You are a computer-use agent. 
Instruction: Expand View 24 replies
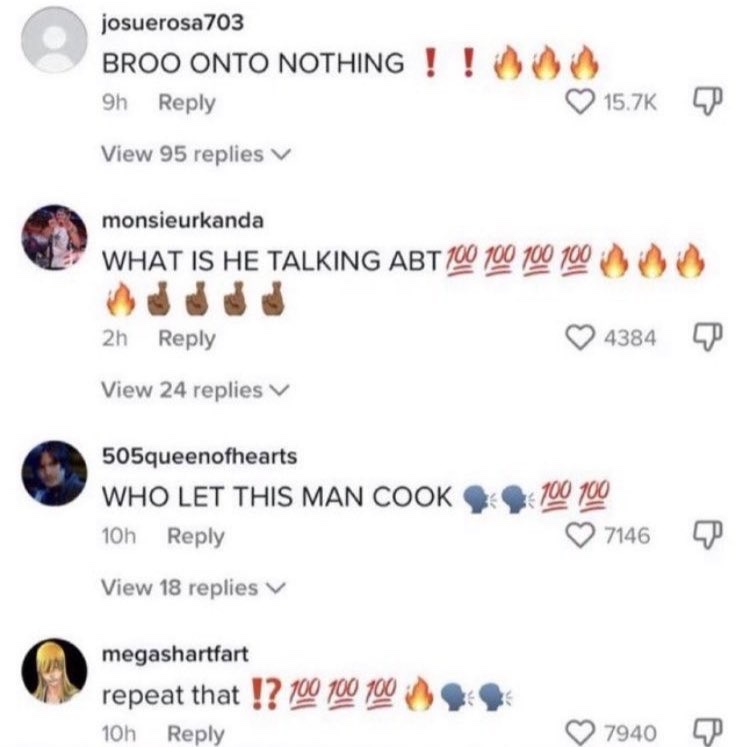coord(196,390)
